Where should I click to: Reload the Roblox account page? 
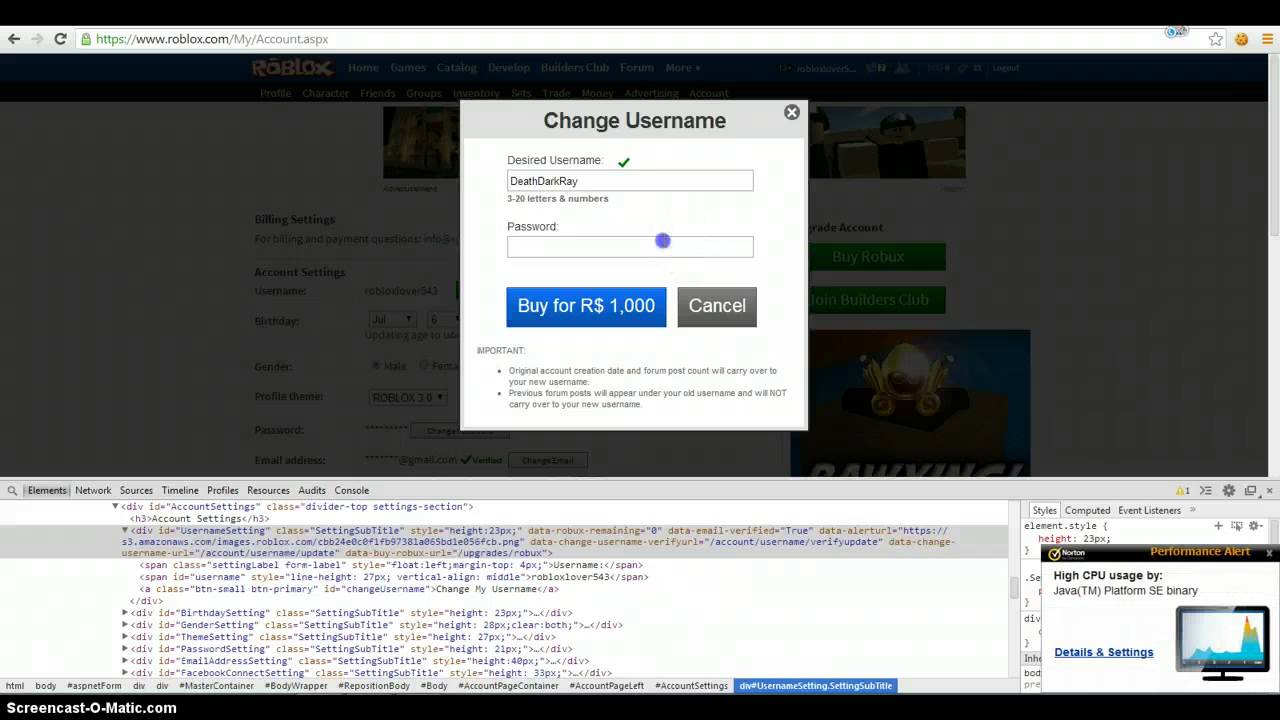[x=60, y=39]
